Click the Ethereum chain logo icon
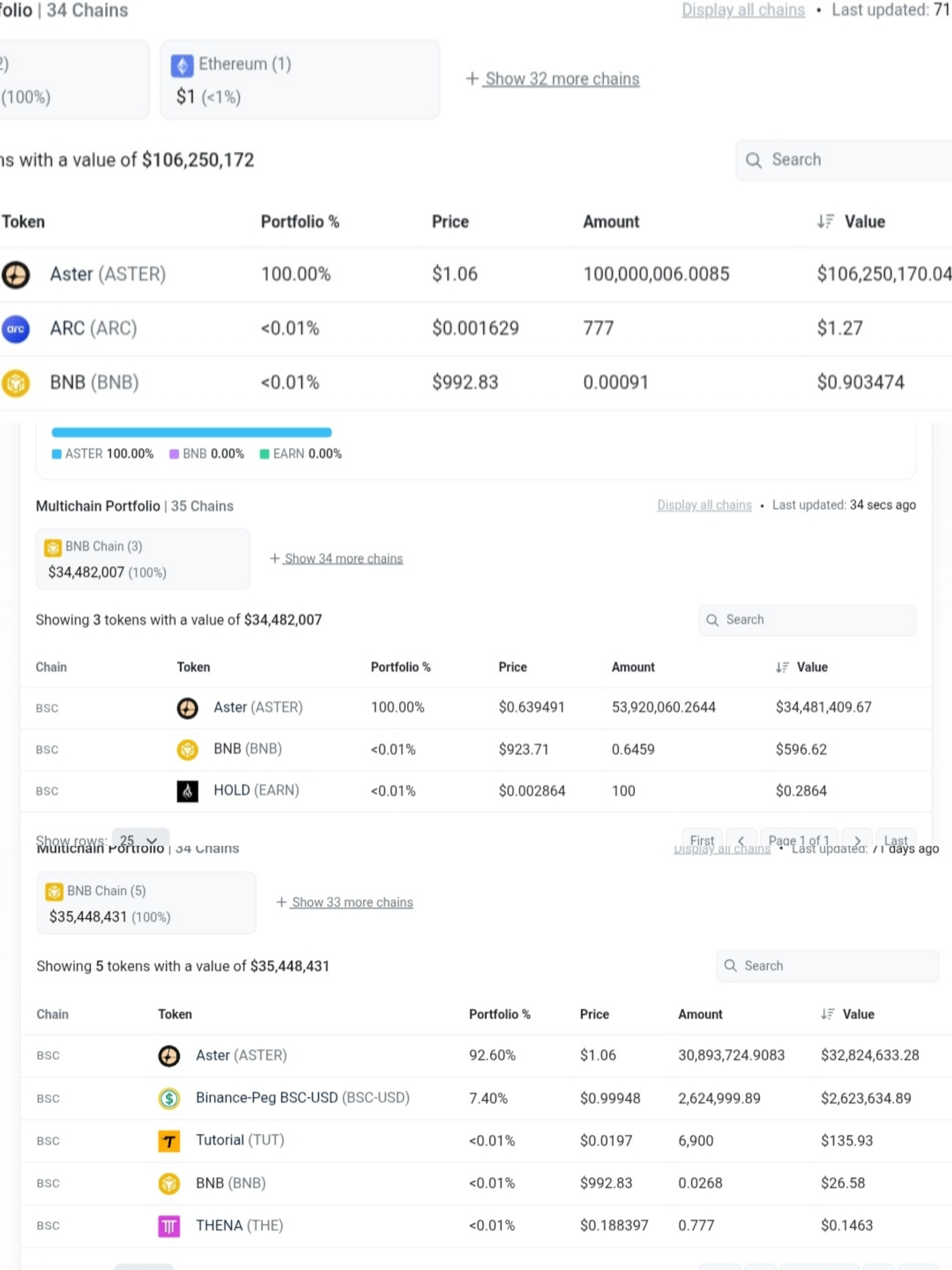Viewport: 952px width, 1270px height. 182,65
